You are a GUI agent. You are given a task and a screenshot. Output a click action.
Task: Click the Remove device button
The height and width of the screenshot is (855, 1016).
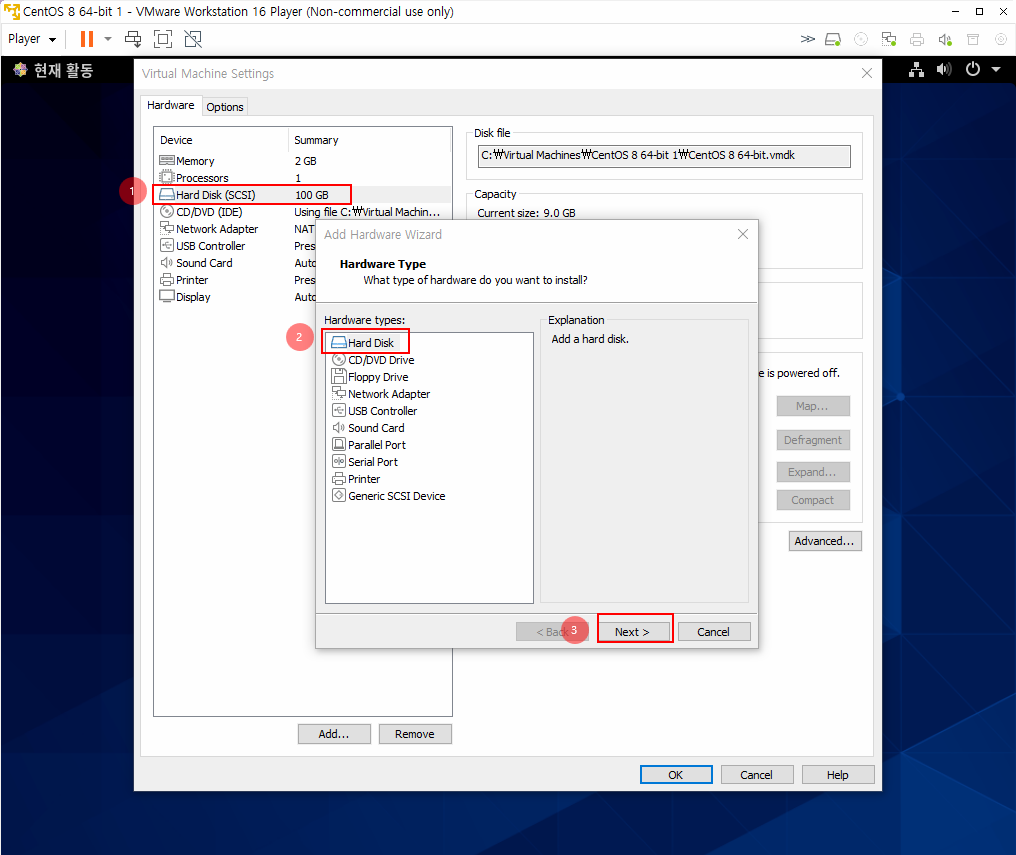(x=415, y=734)
